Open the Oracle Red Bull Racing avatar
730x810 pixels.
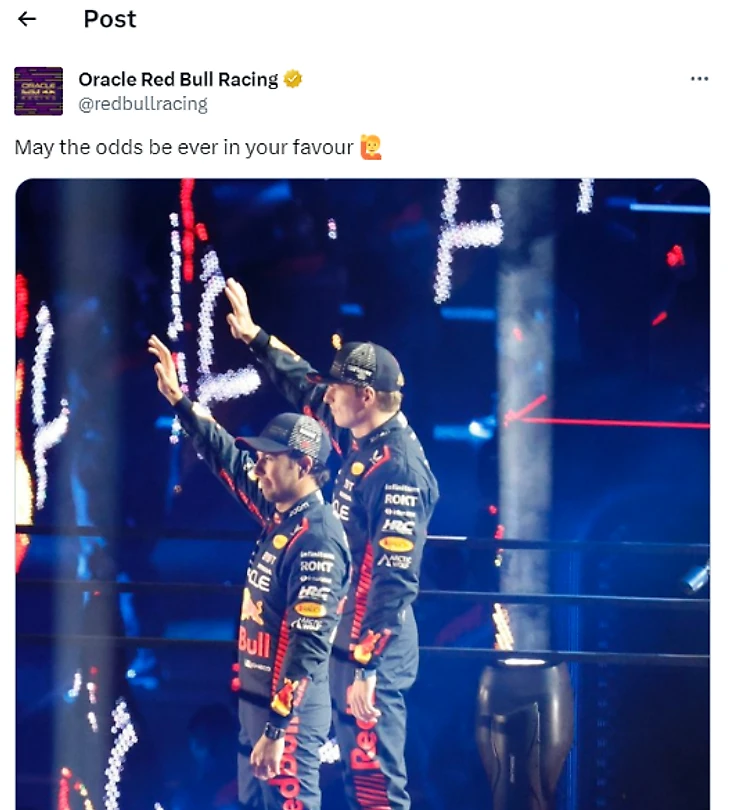tap(38, 91)
